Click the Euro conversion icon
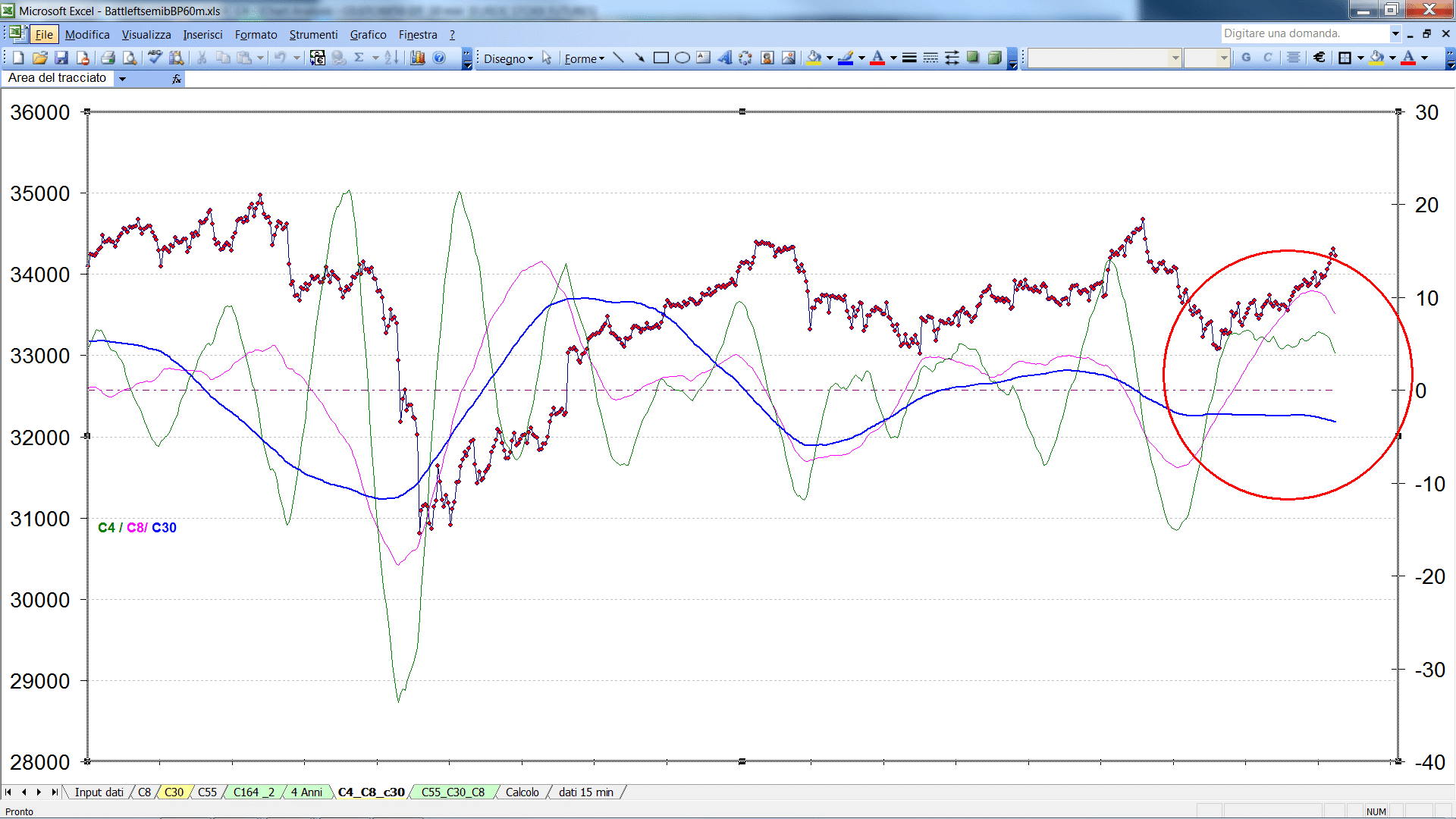1456x819 pixels. click(x=318, y=58)
